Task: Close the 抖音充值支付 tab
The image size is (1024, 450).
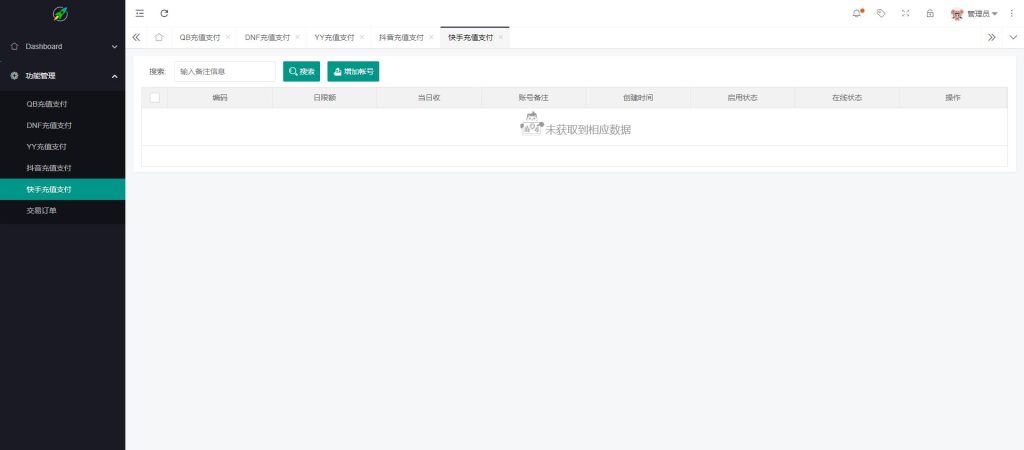Action: tap(431, 37)
